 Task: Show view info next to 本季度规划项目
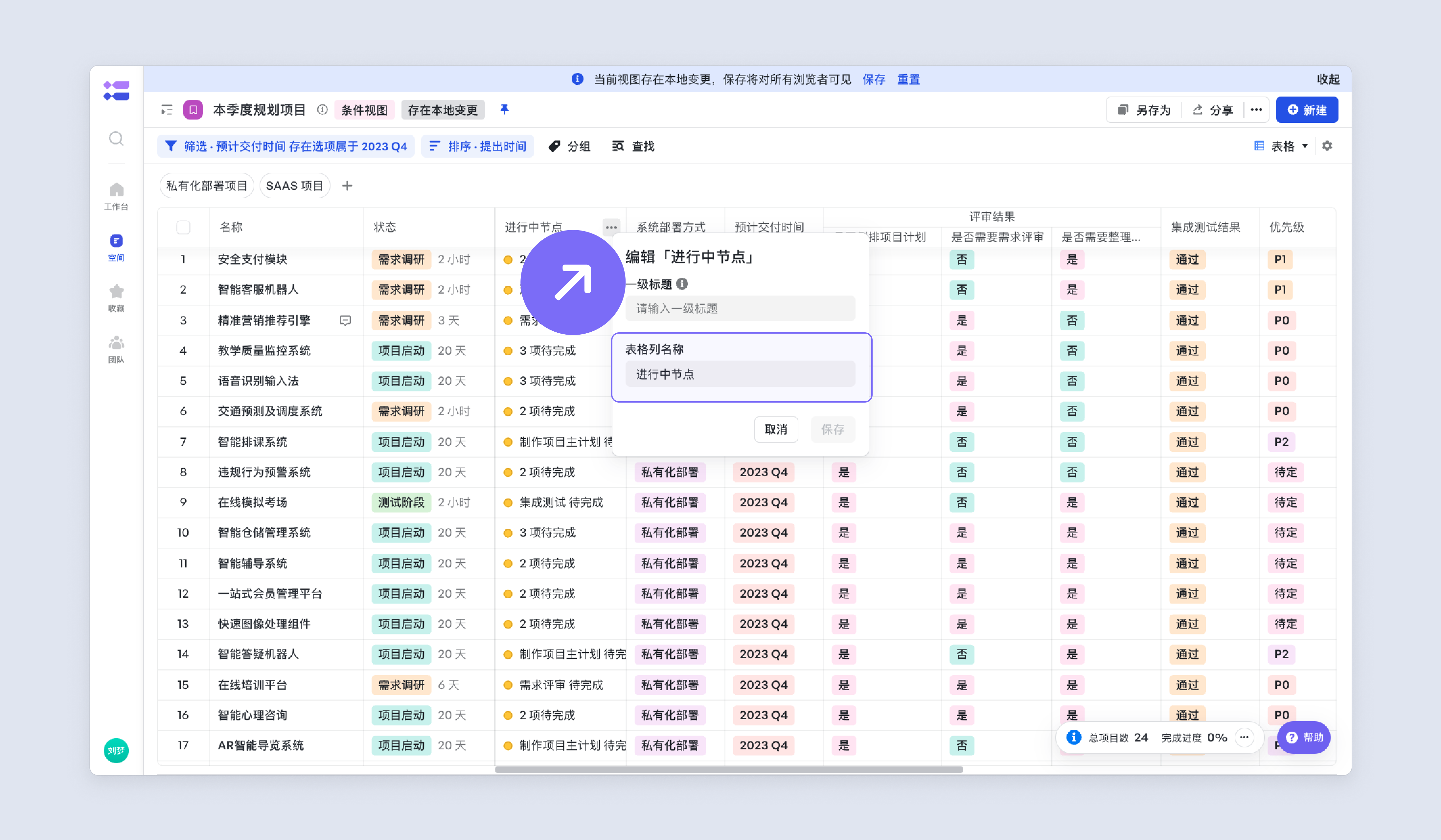tap(323, 110)
